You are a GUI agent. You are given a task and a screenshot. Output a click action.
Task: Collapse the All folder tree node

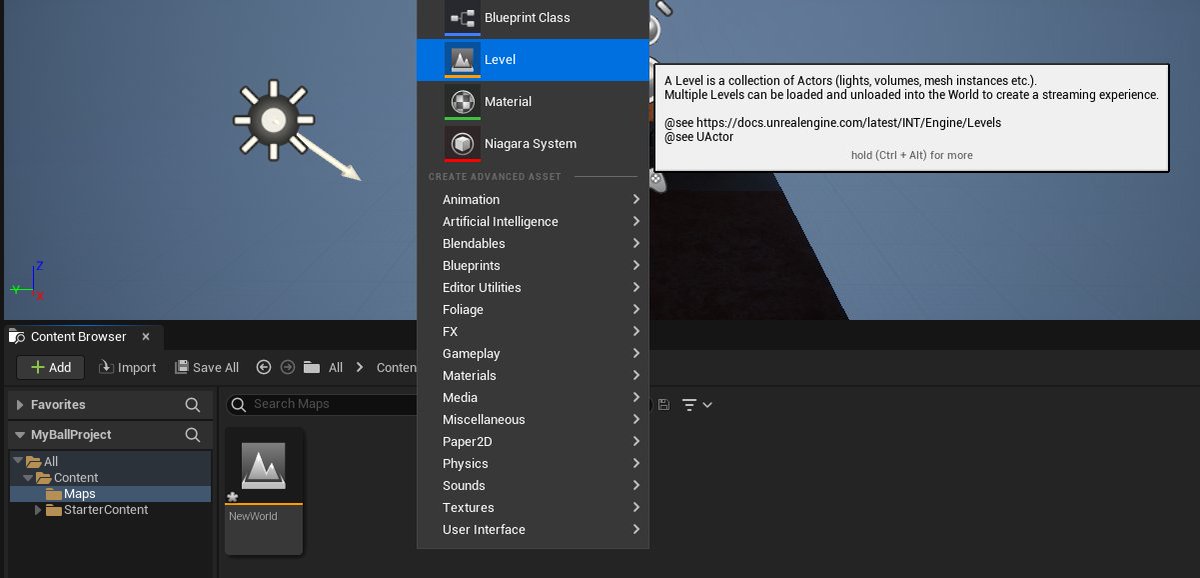click(x=18, y=462)
